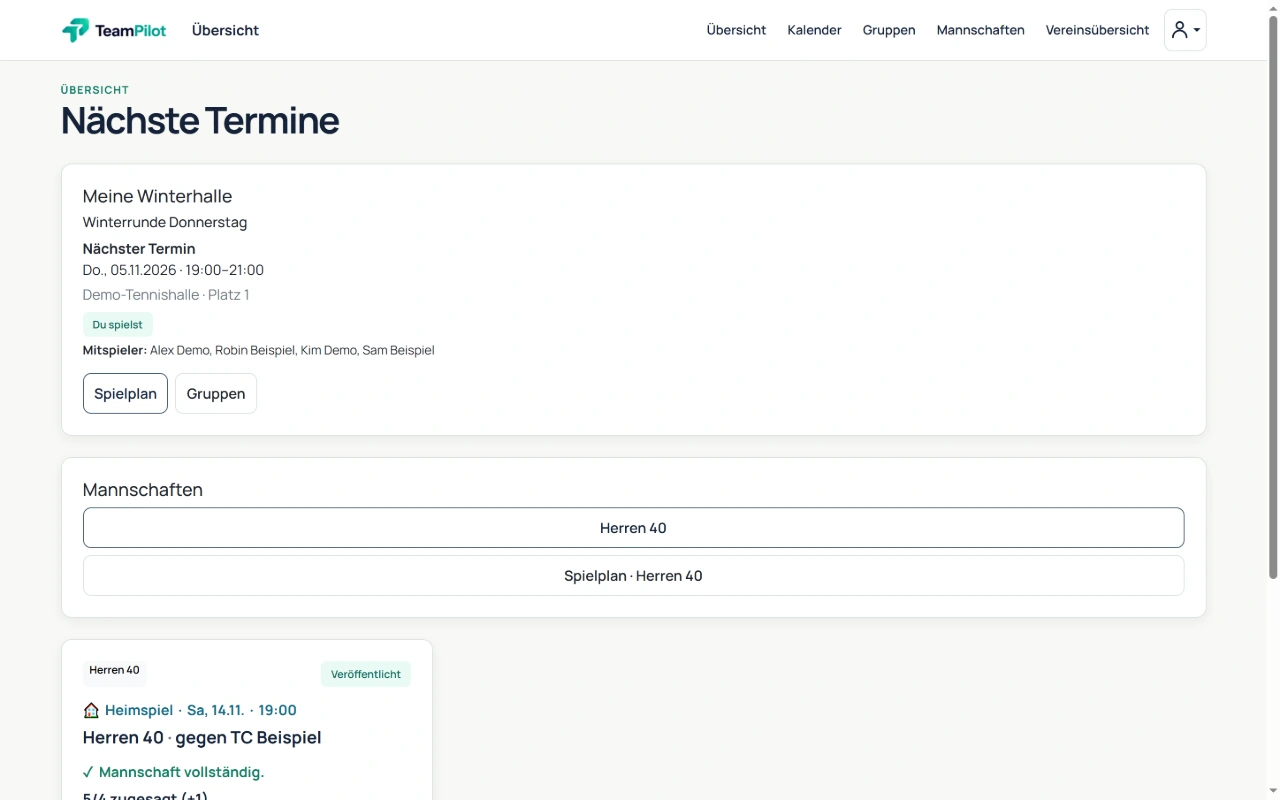
Task: Go to the Gruppen navigation item
Action: click(x=889, y=30)
